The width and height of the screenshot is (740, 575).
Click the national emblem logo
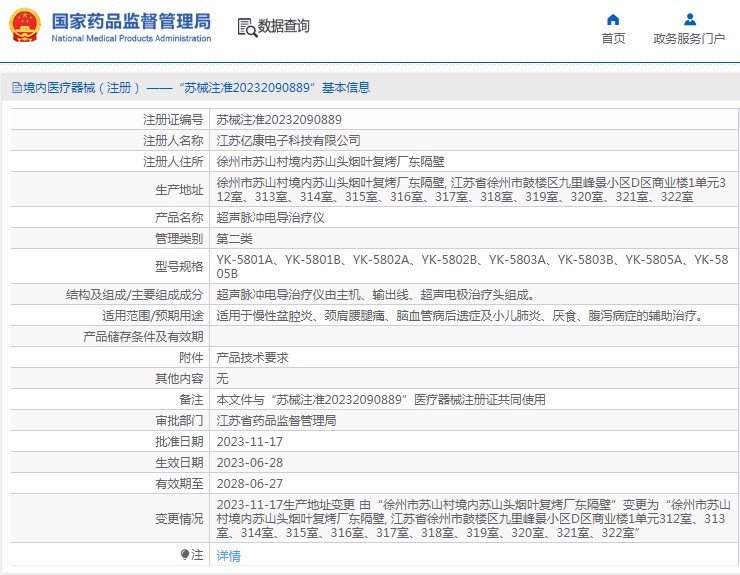point(25,26)
